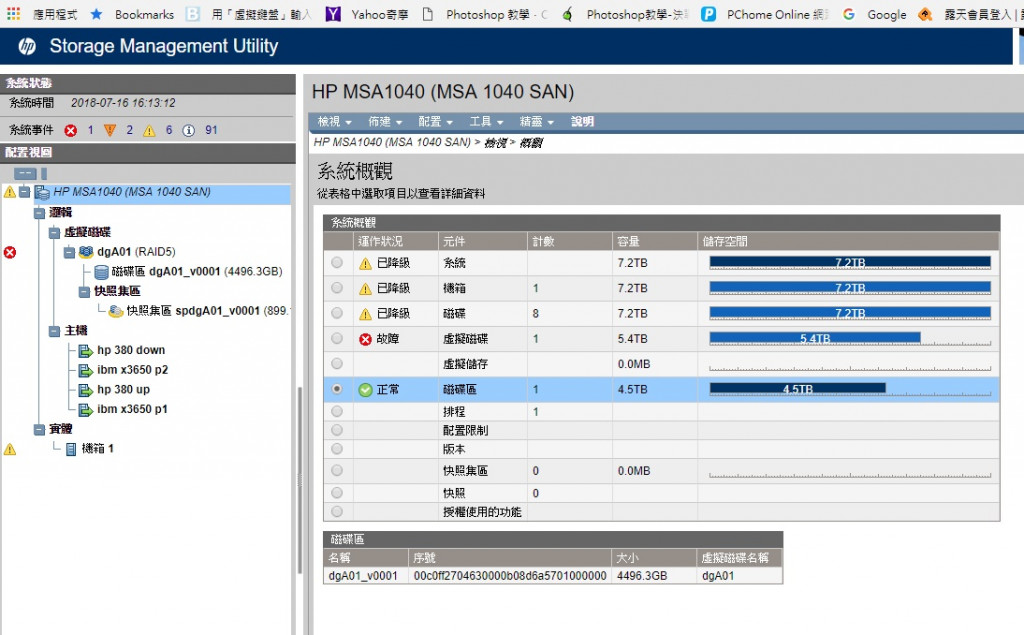Image resolution: width=1024 pixels, height=635 pixels.
Task: Open the Google bookmark icon
Action: coord(848,14)
